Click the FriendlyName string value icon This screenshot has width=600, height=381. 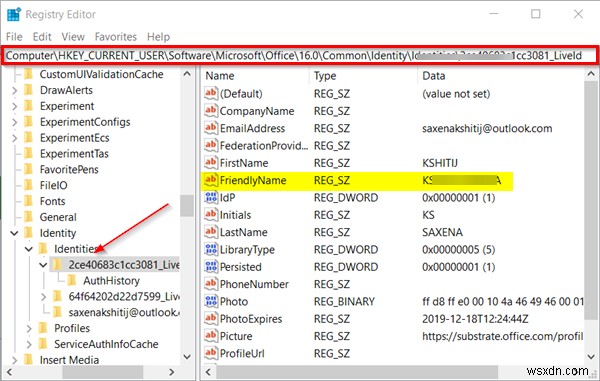tap(211, 180)
